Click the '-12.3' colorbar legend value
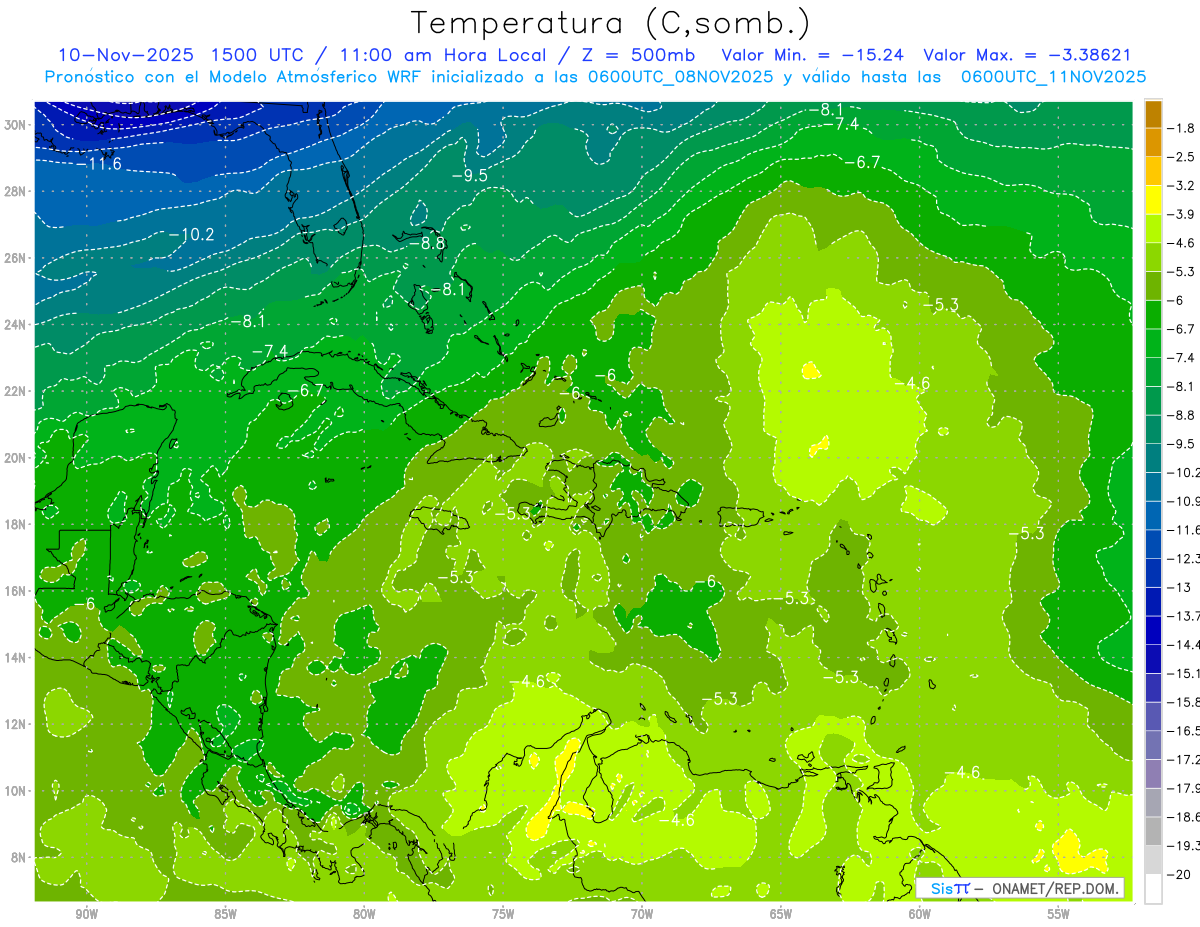The height and width of the screenshot is (927, 1200). coord(1184,558)
